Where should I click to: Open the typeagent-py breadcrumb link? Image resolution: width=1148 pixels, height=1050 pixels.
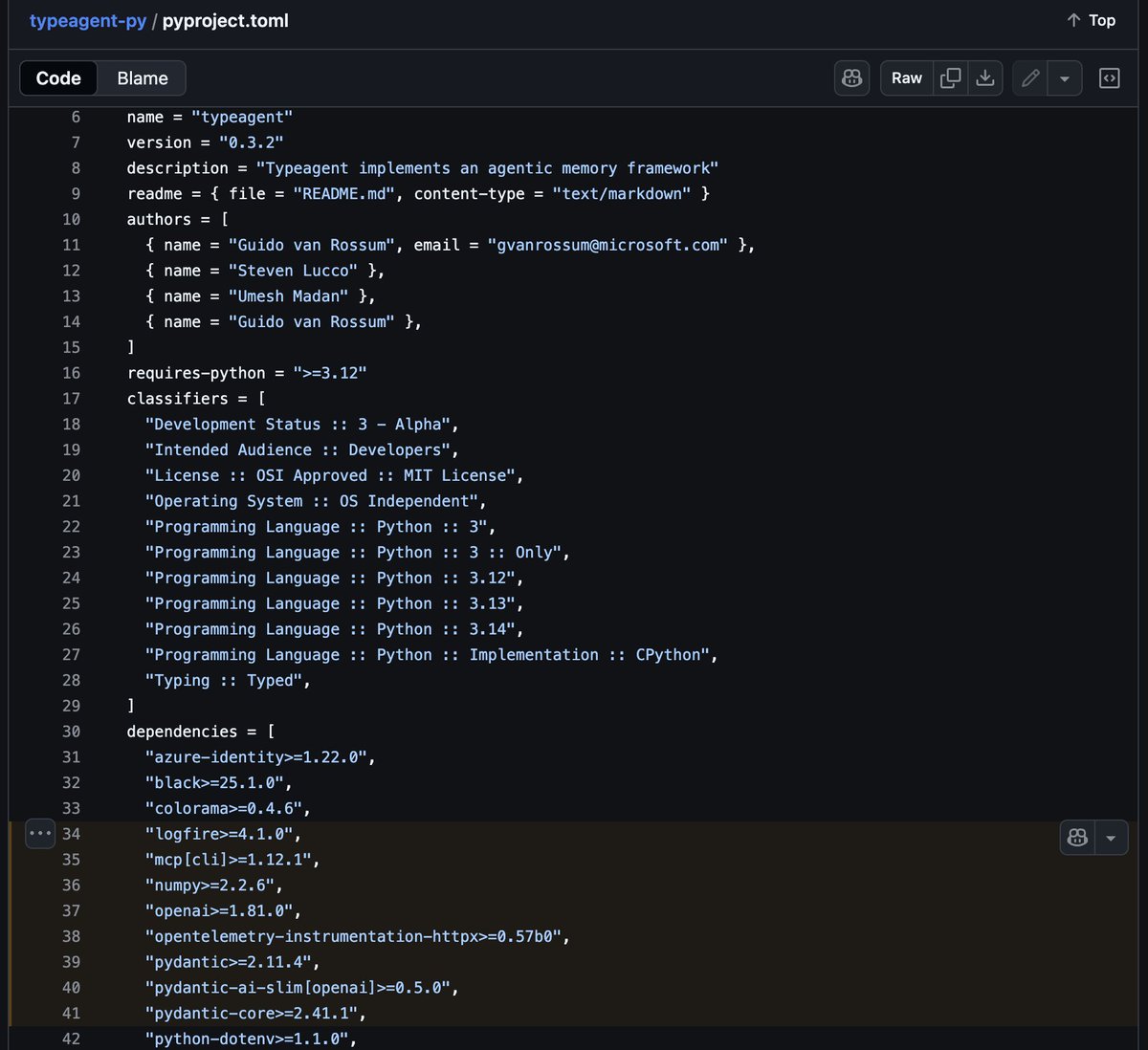click(88, 20)
